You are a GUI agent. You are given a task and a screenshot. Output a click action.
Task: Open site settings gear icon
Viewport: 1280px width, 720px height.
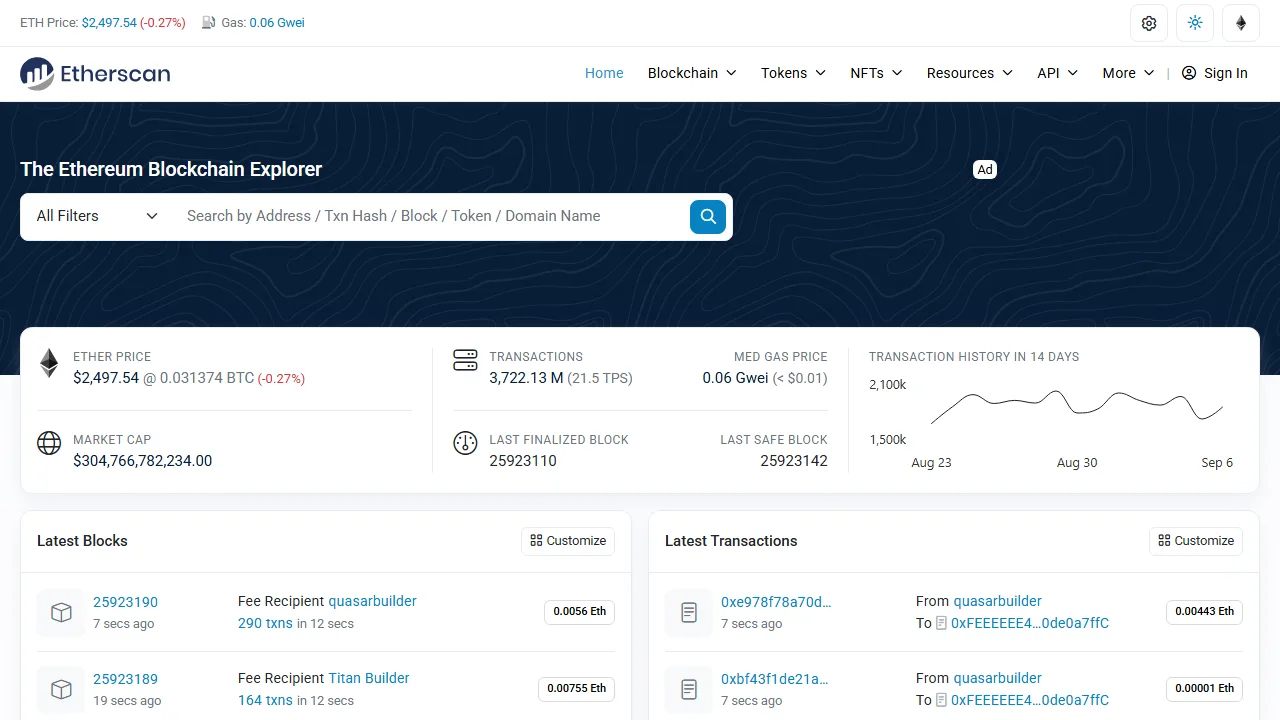pos(1149,23)
